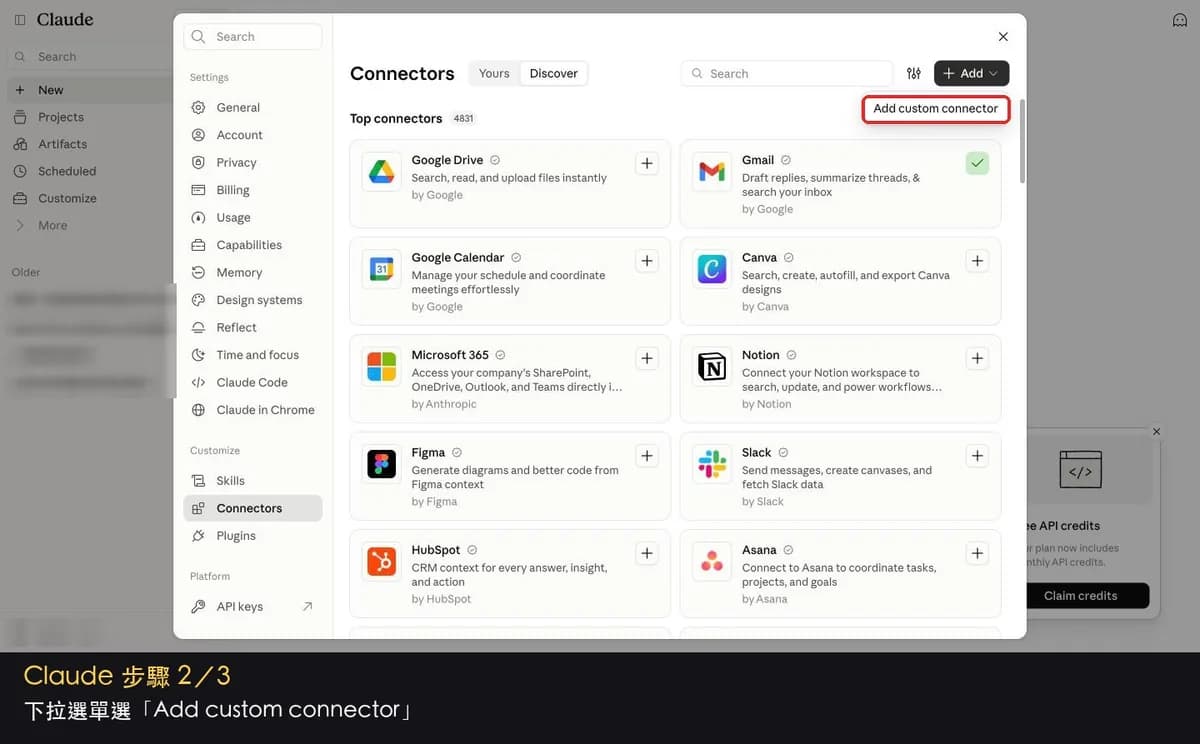Click the Gmail connected checkmark
1200x744 pixels.
pyautogui.click(x=977, y=163)
